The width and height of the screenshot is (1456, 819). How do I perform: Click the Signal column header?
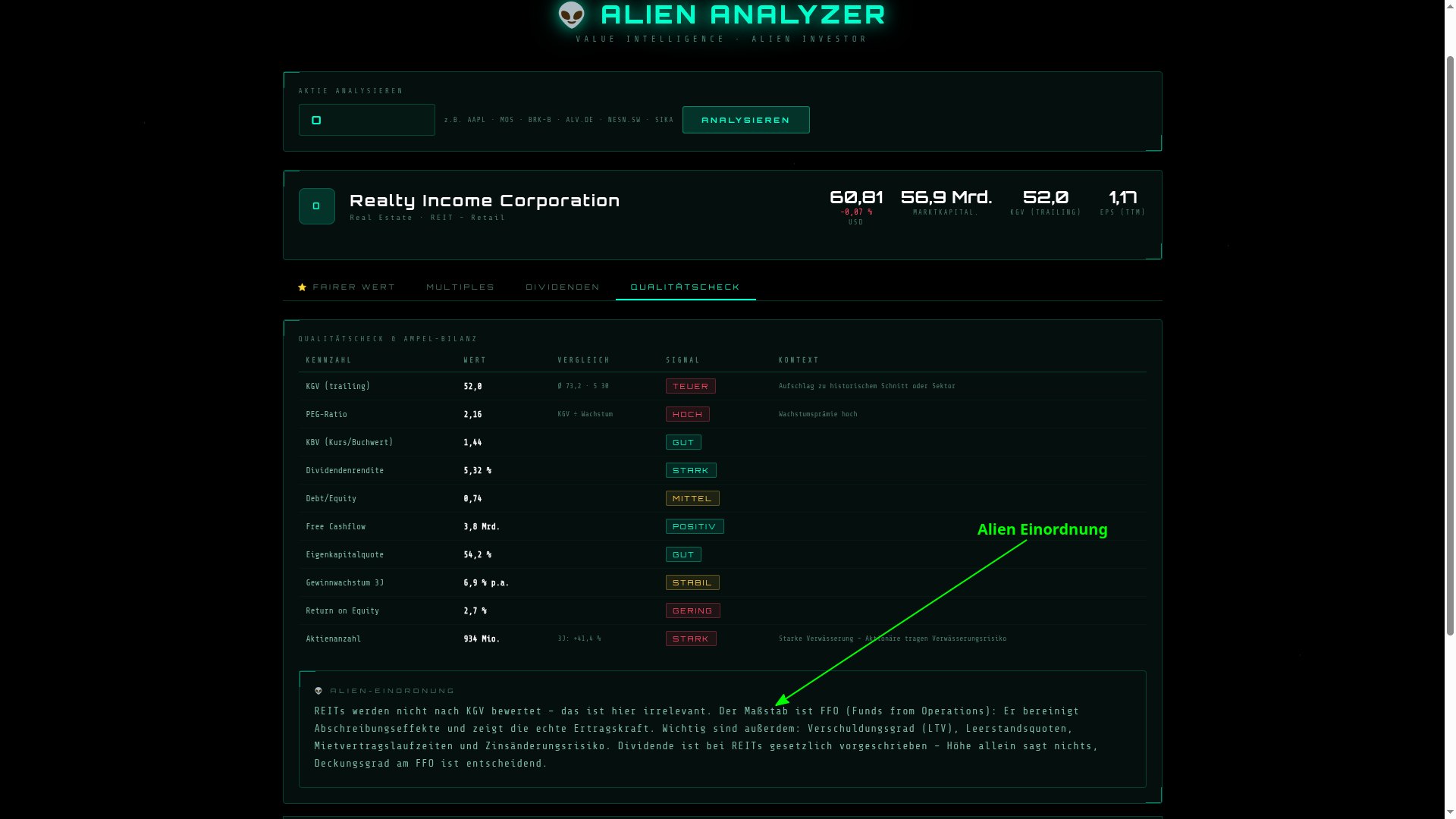[x=682, y=360]
